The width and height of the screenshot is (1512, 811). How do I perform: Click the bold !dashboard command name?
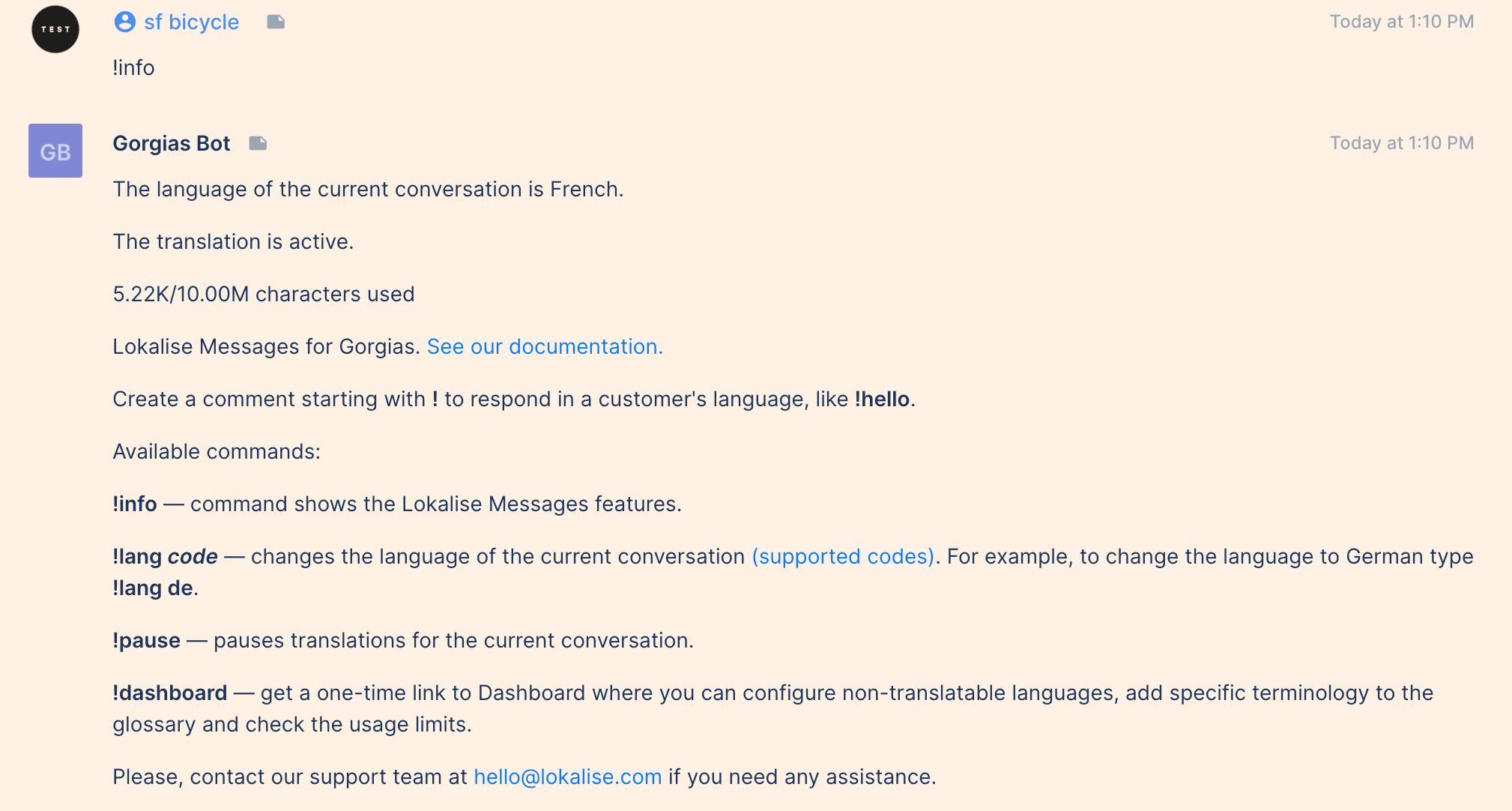click(x=169, y=693)
